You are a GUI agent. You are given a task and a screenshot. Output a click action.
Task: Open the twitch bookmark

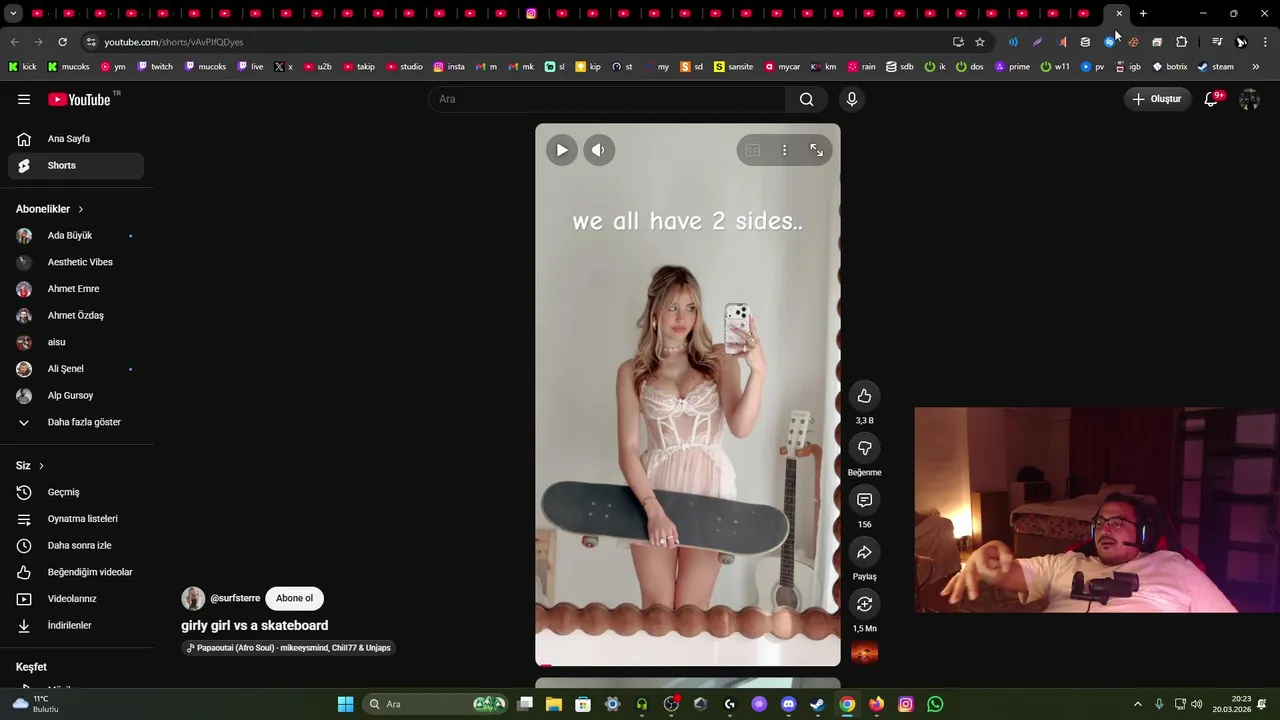coord(155,67)
